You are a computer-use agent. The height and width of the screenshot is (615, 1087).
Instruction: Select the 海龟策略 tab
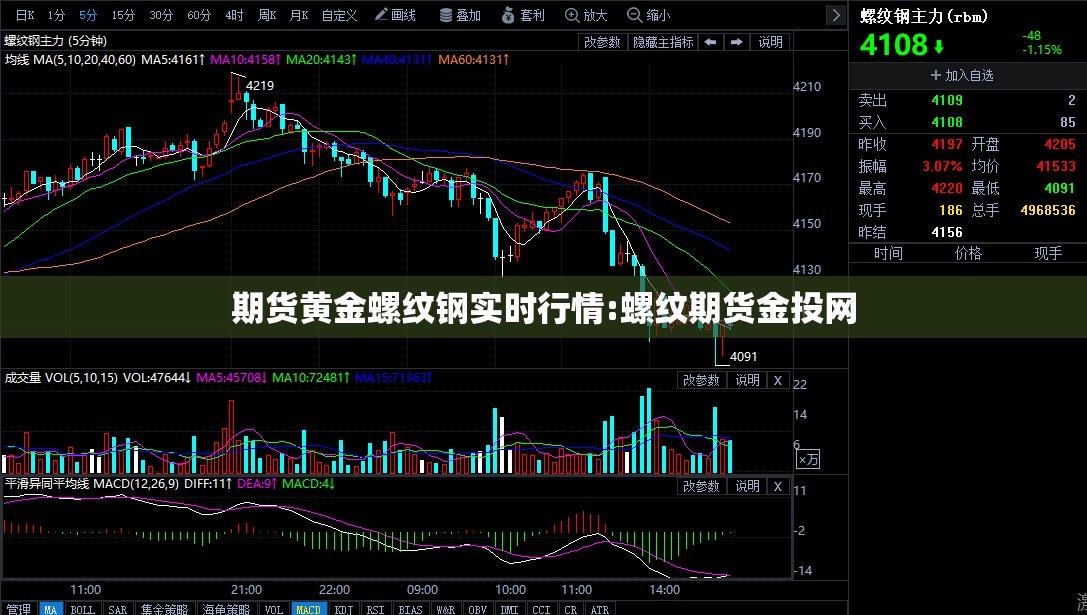[x=227, y=609]
